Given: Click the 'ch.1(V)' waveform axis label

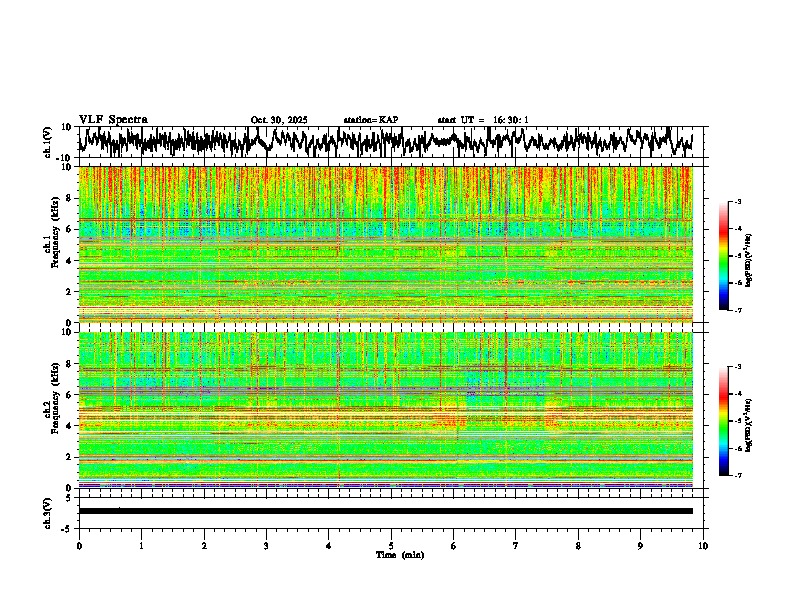Looking at the screenshot, I should (49, 142).
